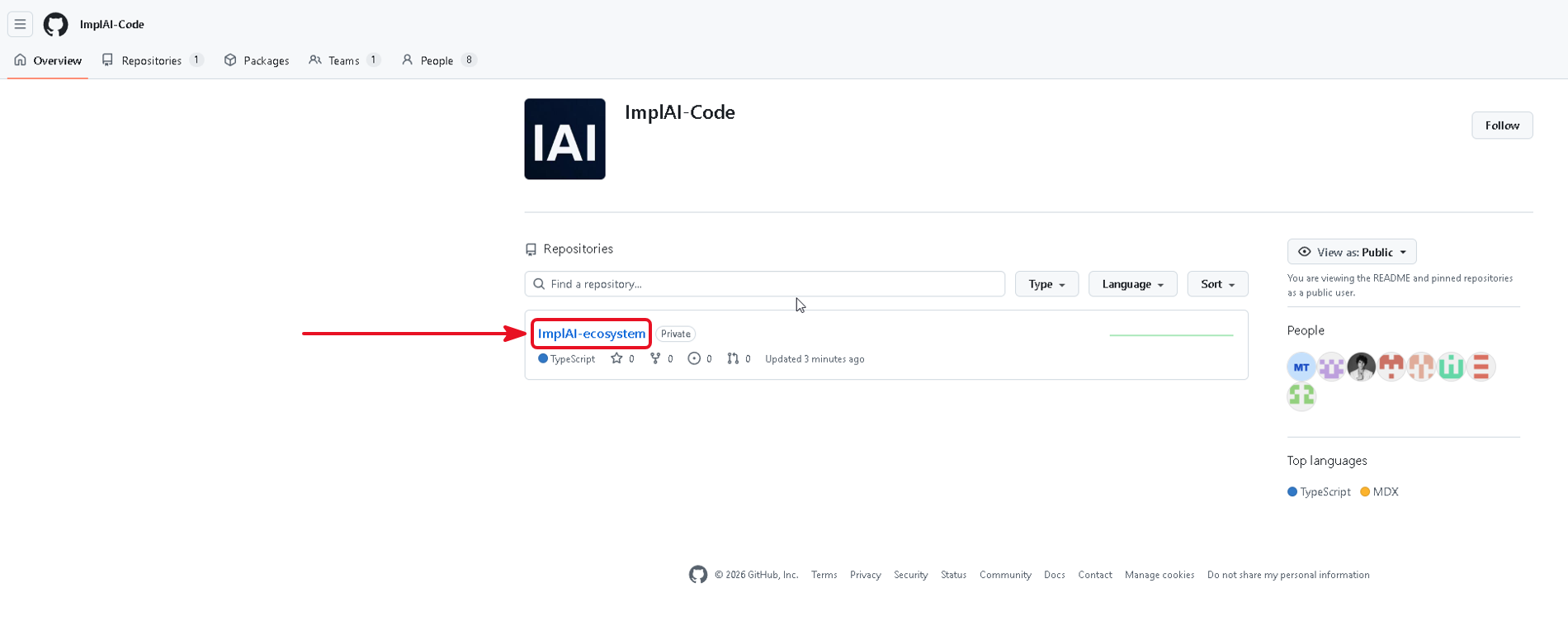Click the Find a repository search field

coord(764,284)
